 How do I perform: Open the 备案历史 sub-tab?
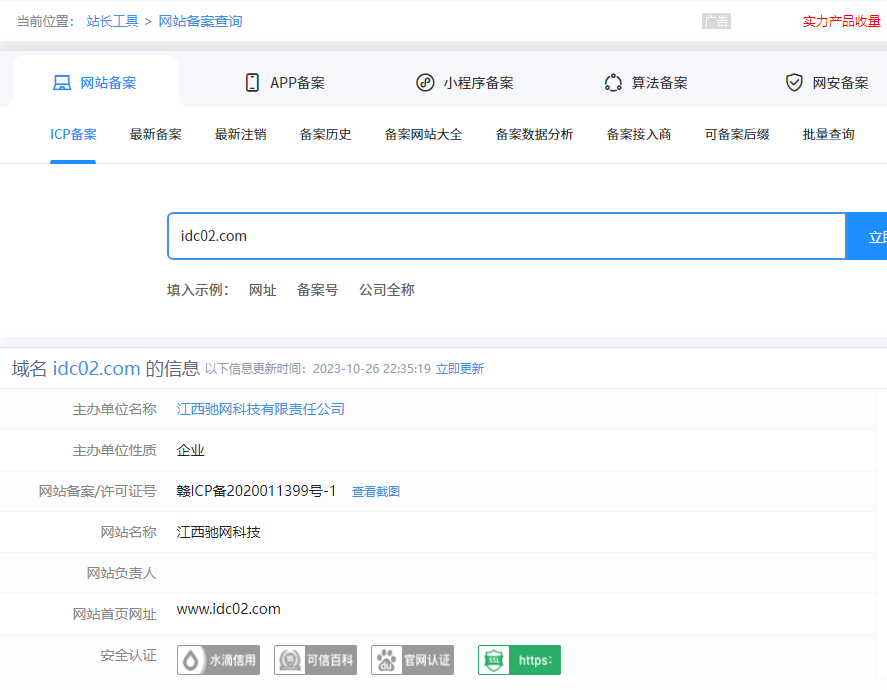(325, 135)
